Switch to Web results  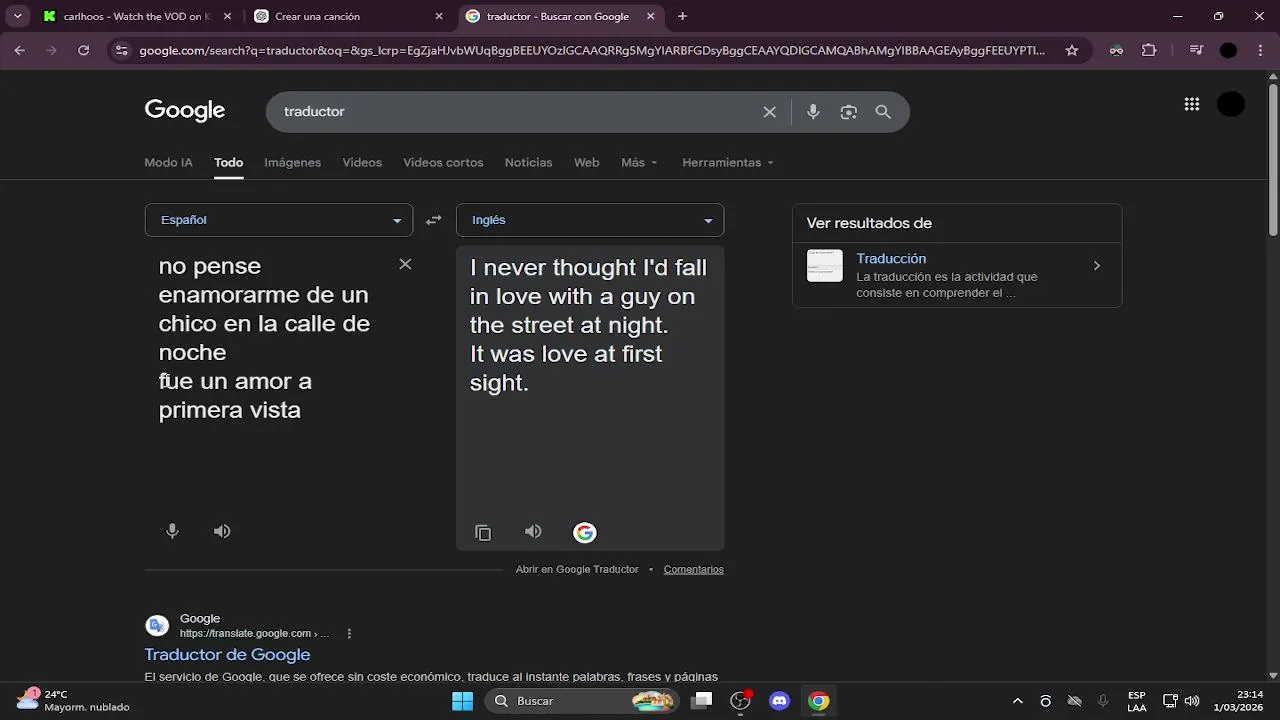click(587, 162)
